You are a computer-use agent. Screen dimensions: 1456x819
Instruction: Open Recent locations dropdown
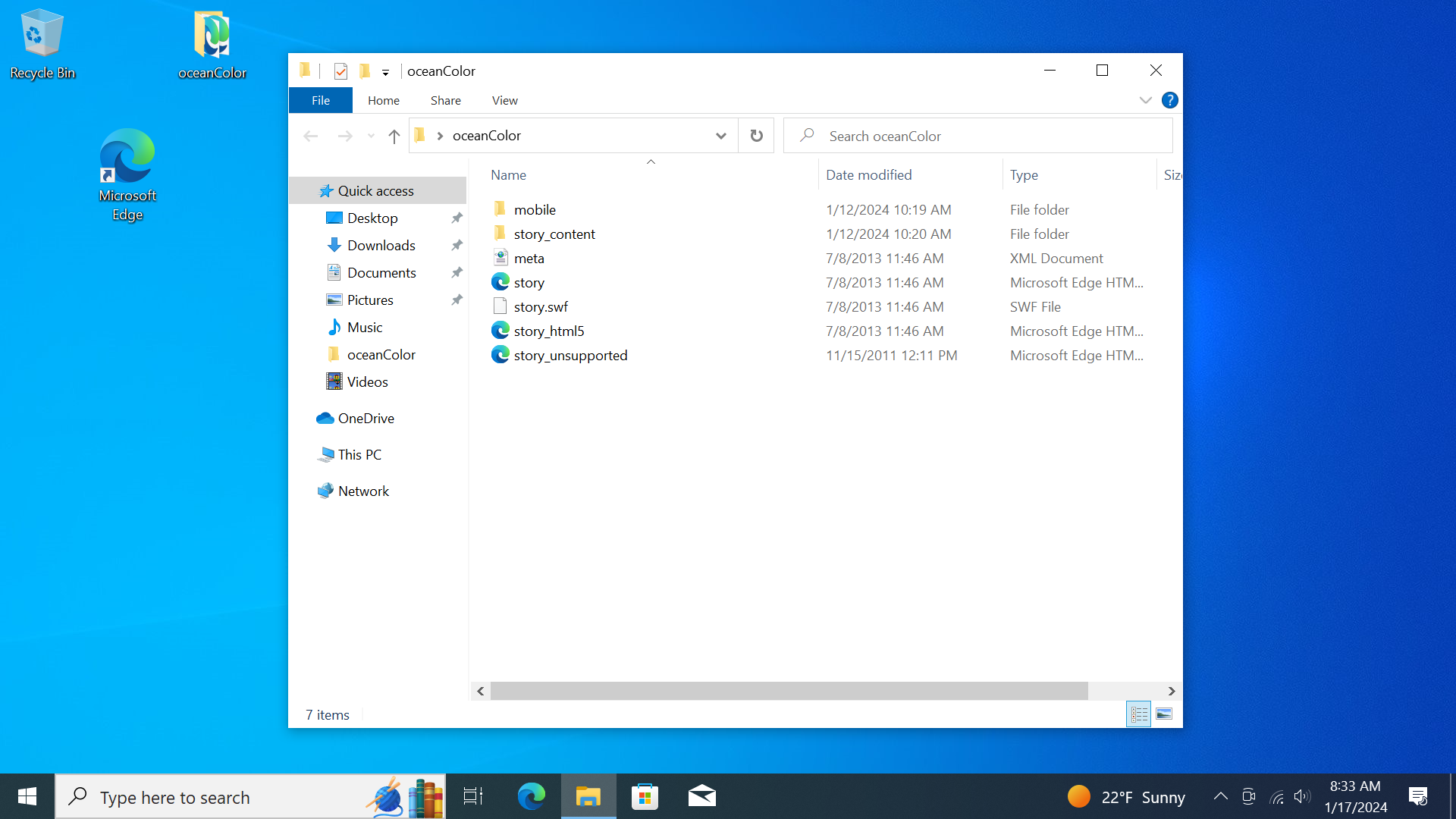pos(371,136)
